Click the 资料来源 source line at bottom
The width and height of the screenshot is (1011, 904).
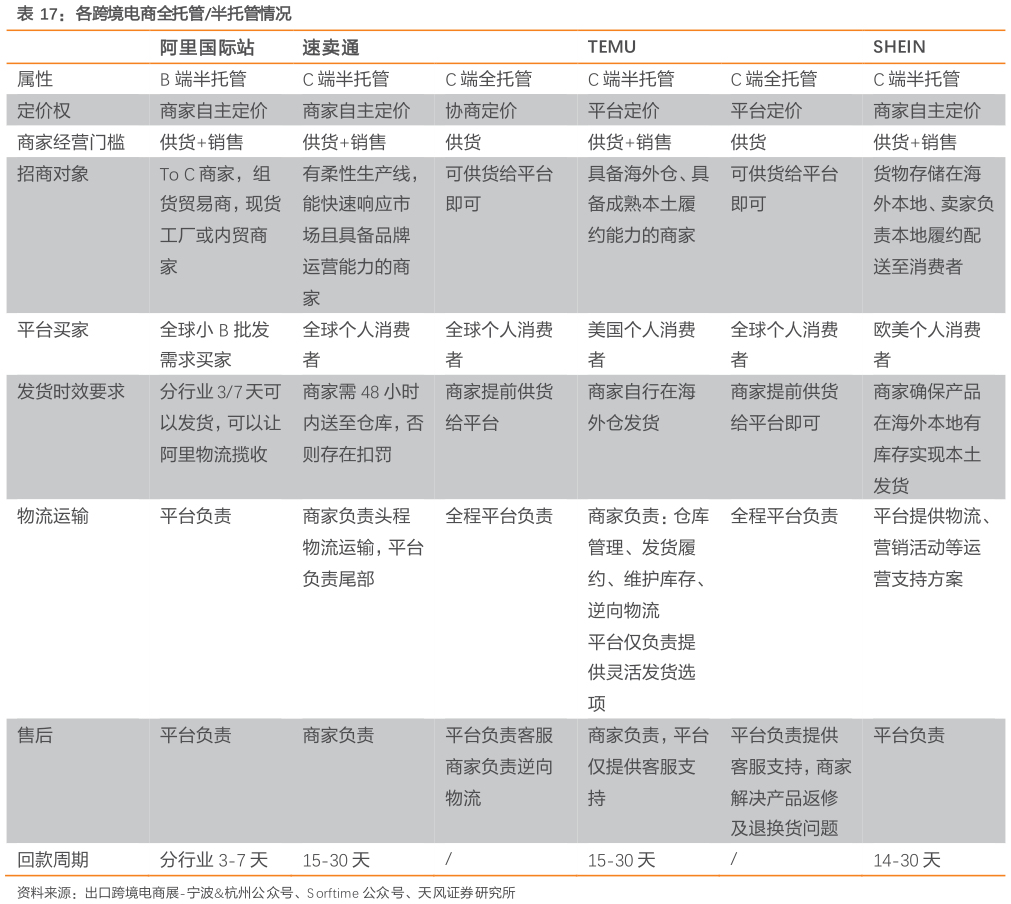[x=266, y=892]
